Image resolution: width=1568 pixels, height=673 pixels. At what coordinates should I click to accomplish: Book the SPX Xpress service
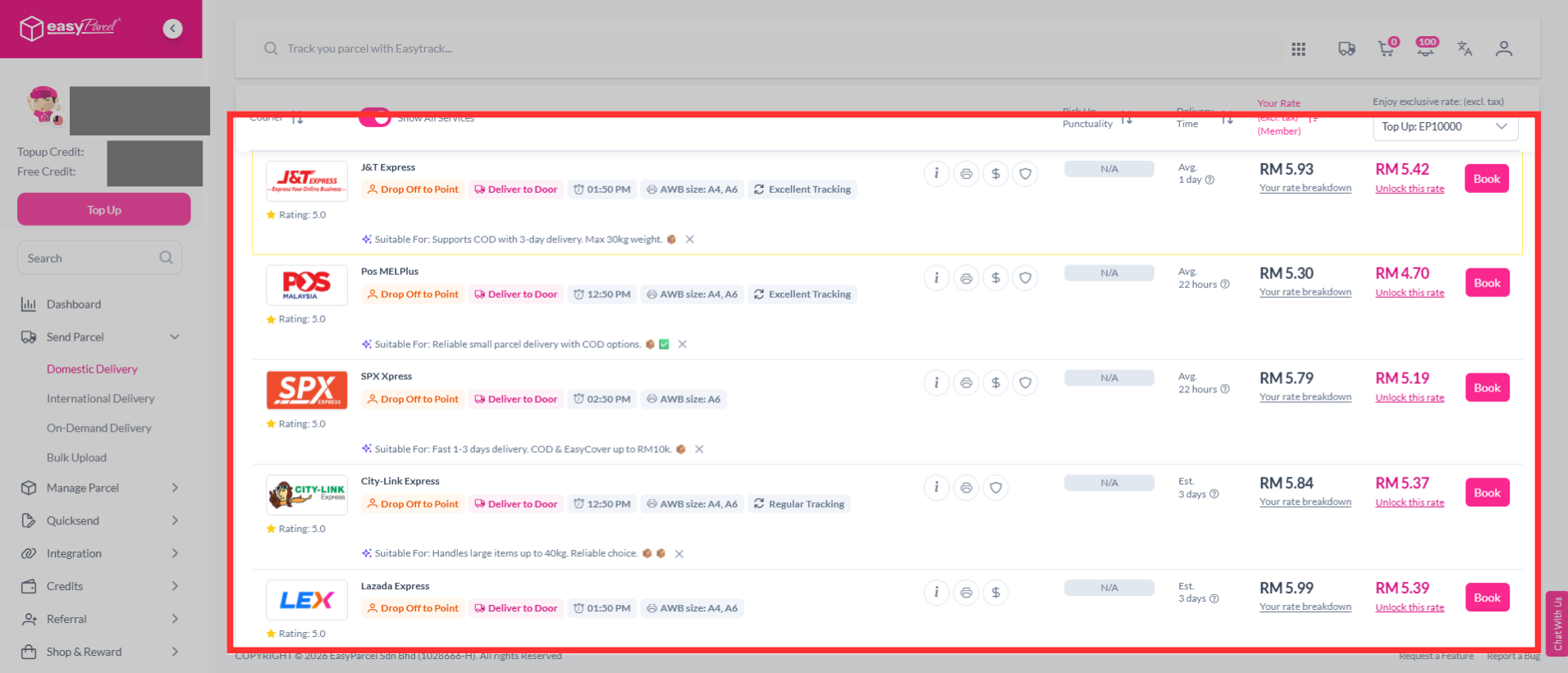click(x=1487, y=388)
